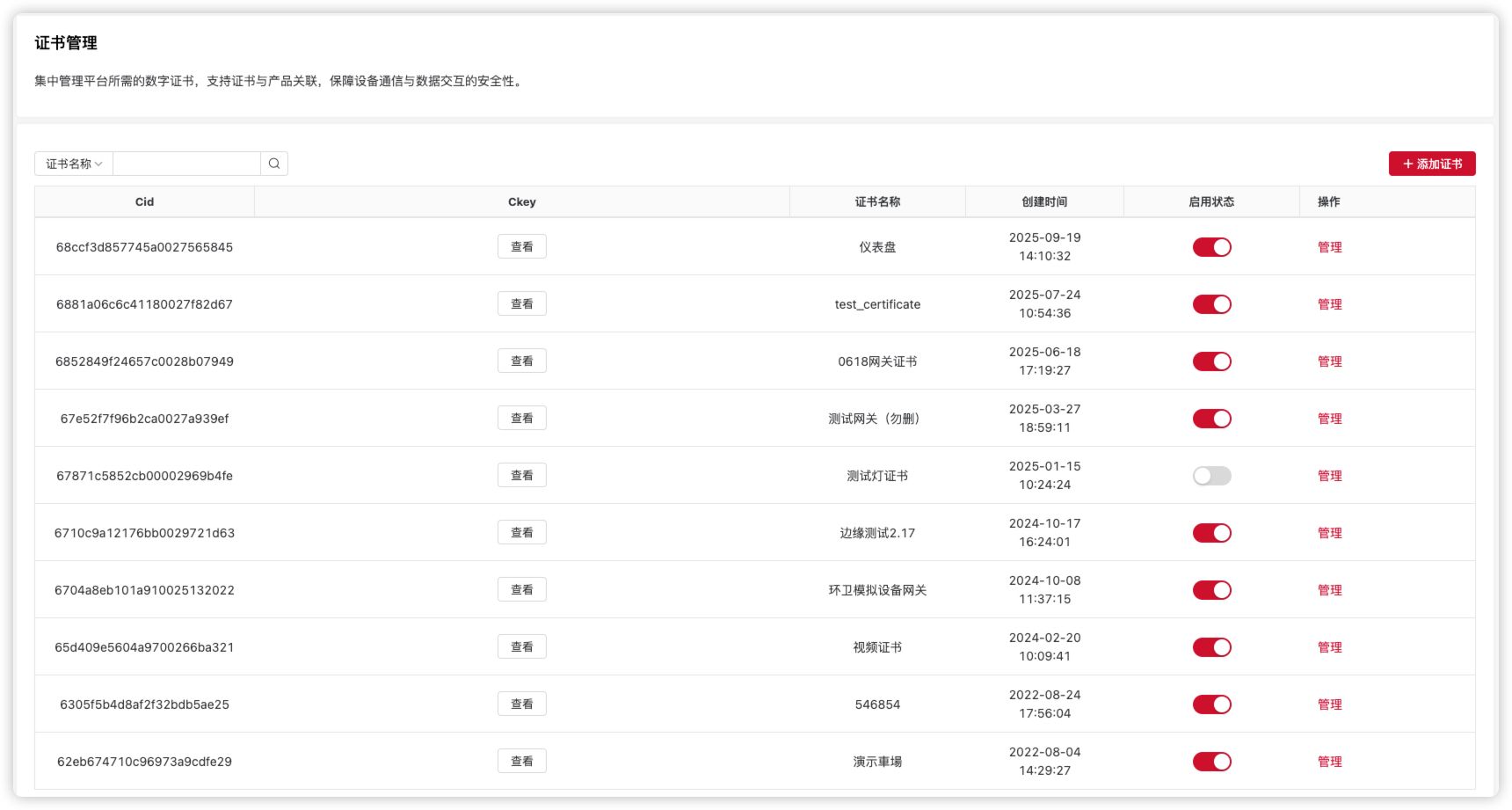The width and height of the screenshot is (1512, 810).
Task: Click 管理 for certificate 546854
Action: [x=1329, y=704]
